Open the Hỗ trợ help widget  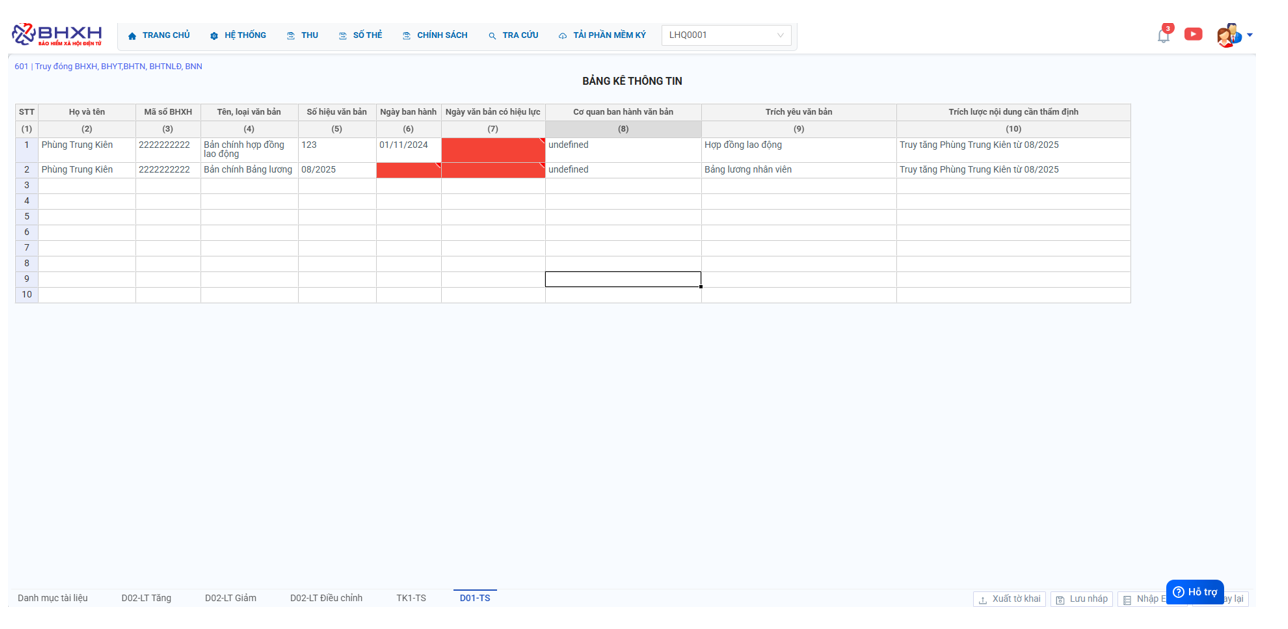click(1195, 592)
